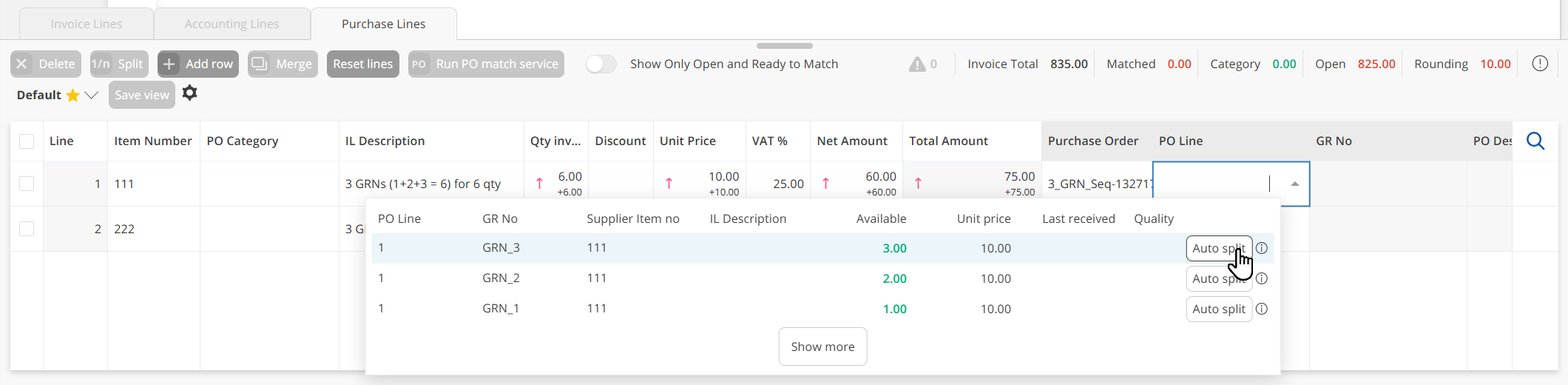1568x385 pixels.
Task: Check the select-all checkbox in table header
Action: [x=27, y=141]
